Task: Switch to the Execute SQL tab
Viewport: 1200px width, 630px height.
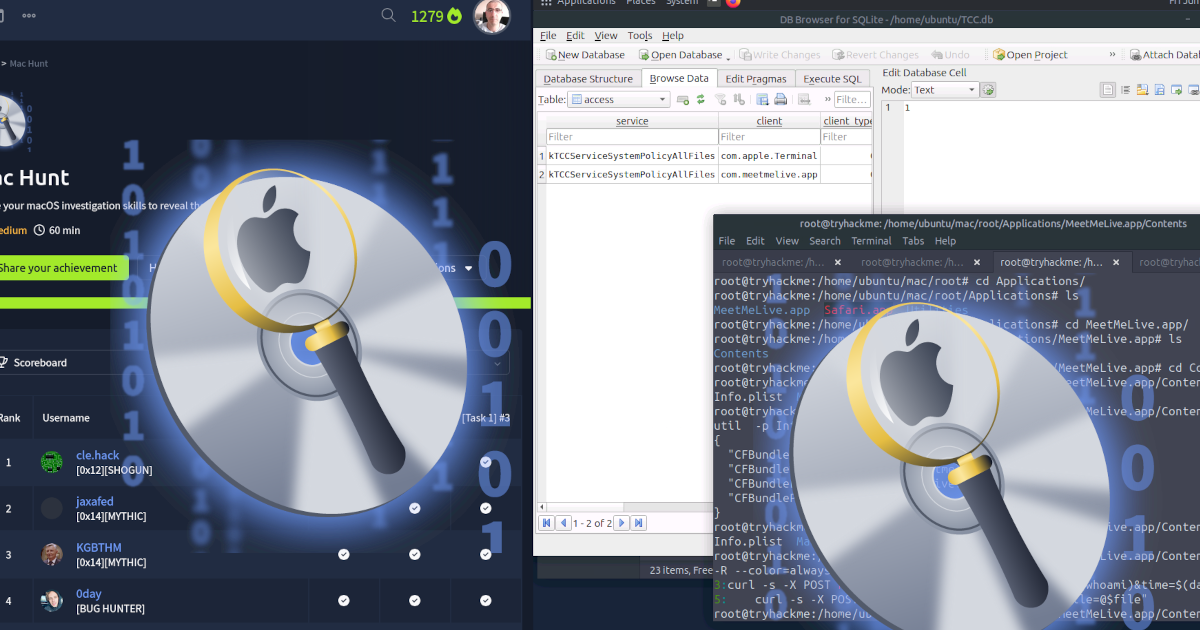Action: [831, 79]
